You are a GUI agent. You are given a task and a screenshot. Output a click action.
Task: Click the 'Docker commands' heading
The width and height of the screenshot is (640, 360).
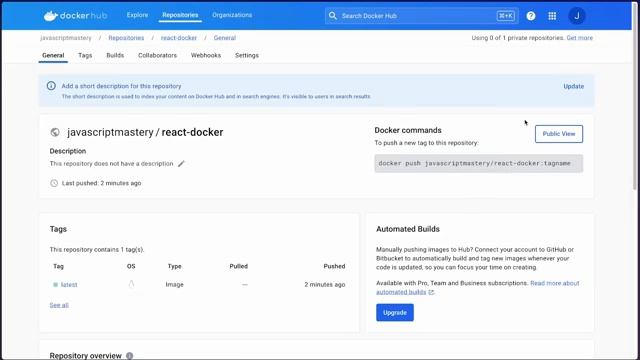pos(408,130)
